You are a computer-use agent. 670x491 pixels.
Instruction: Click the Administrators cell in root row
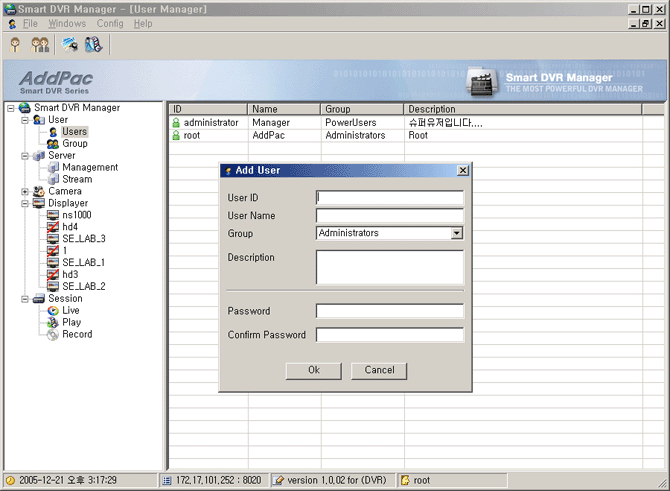[355, 135]
